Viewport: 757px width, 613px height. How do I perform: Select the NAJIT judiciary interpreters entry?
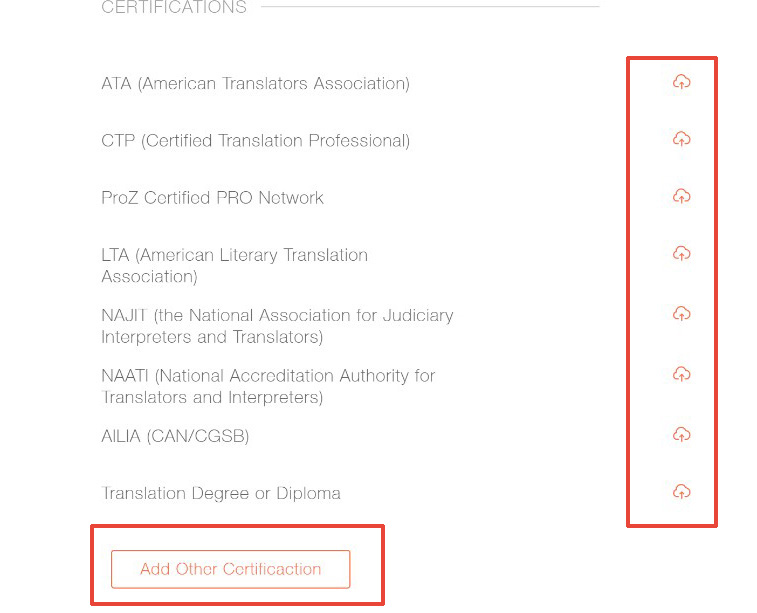277,326
